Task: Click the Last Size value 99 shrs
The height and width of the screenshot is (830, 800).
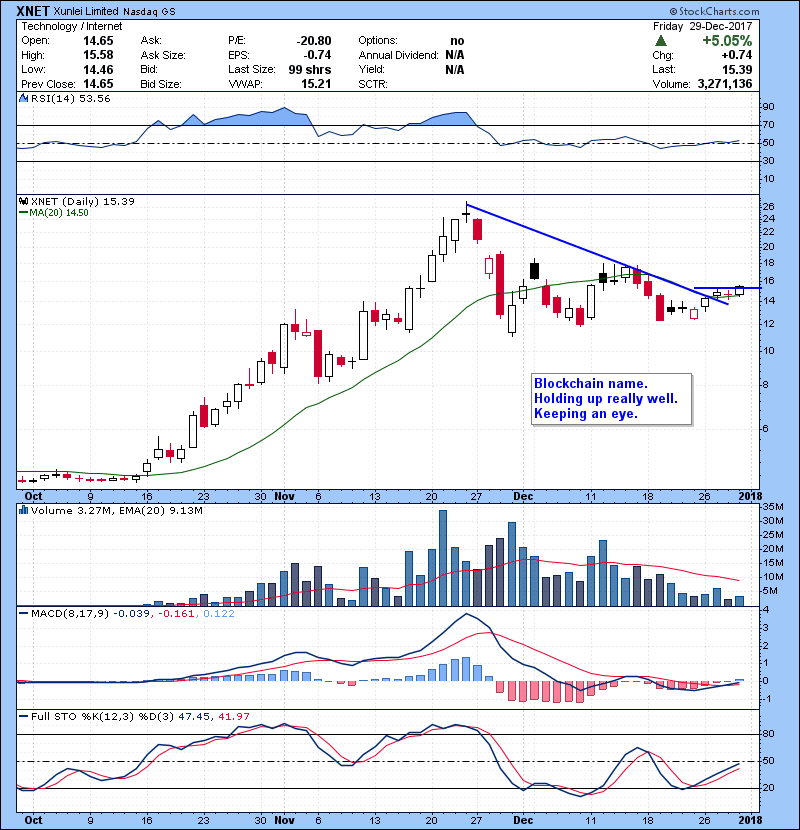Action: coord(310,69)
